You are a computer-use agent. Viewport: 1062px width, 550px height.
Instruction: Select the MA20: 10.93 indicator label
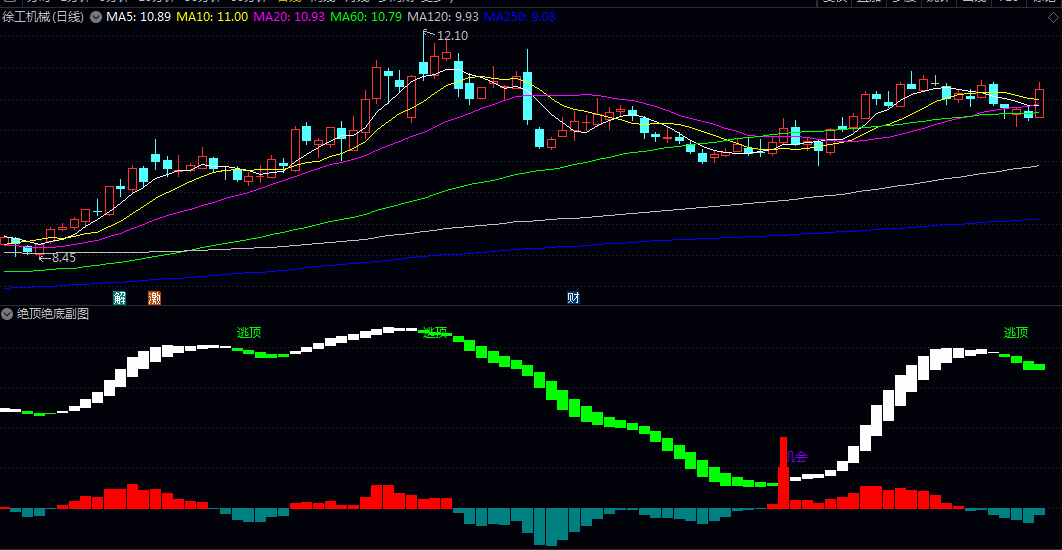289,17
